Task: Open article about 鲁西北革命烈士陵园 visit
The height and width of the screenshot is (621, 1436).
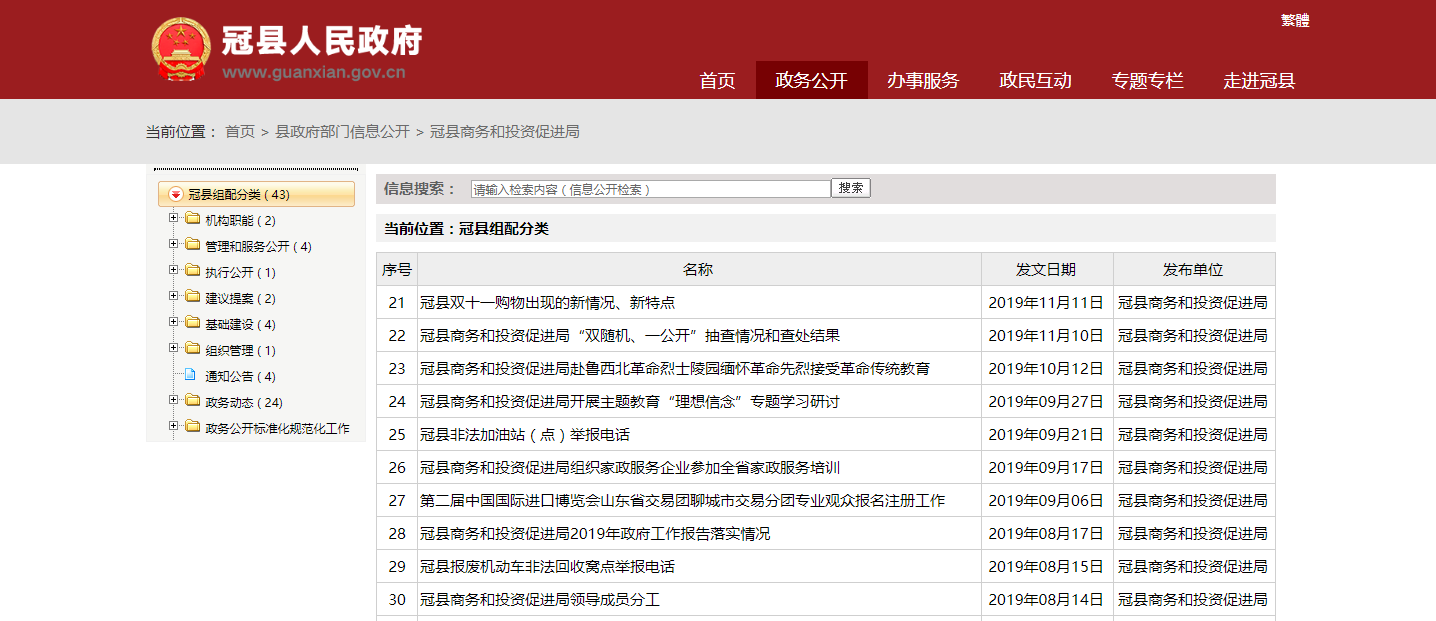Action: click(x=675, y=369)
